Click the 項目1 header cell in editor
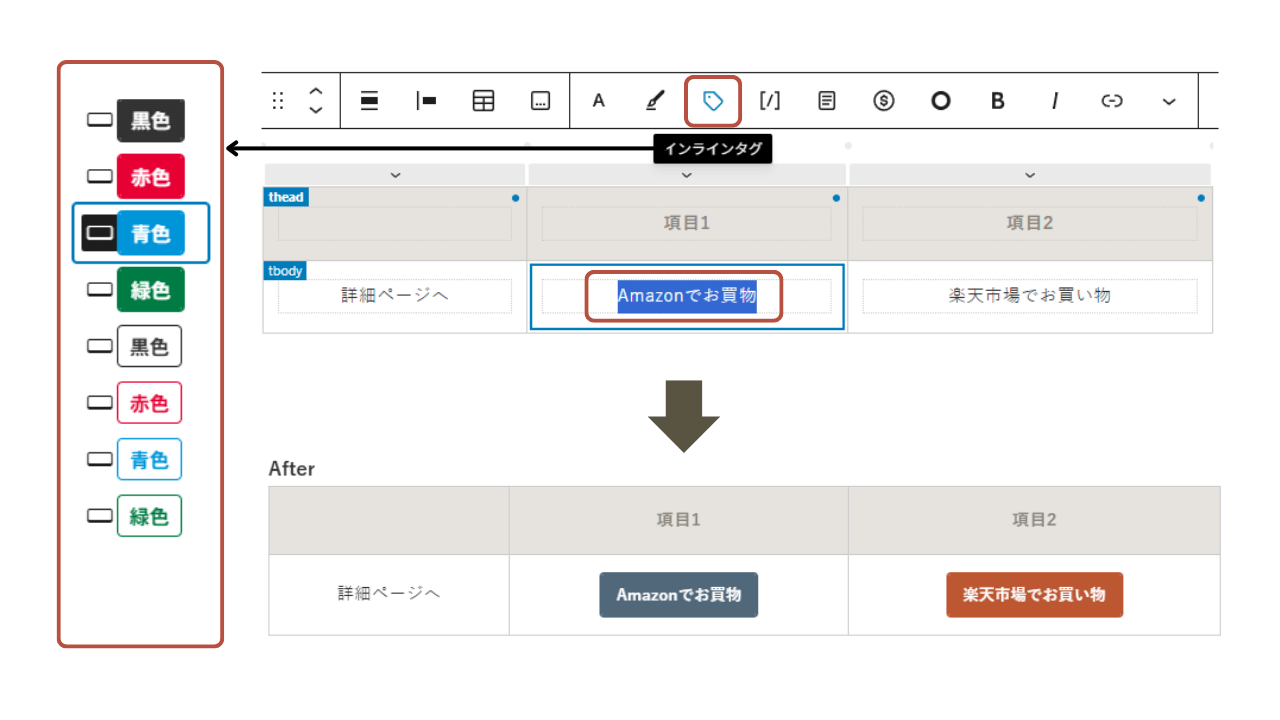 pos(686,224)
